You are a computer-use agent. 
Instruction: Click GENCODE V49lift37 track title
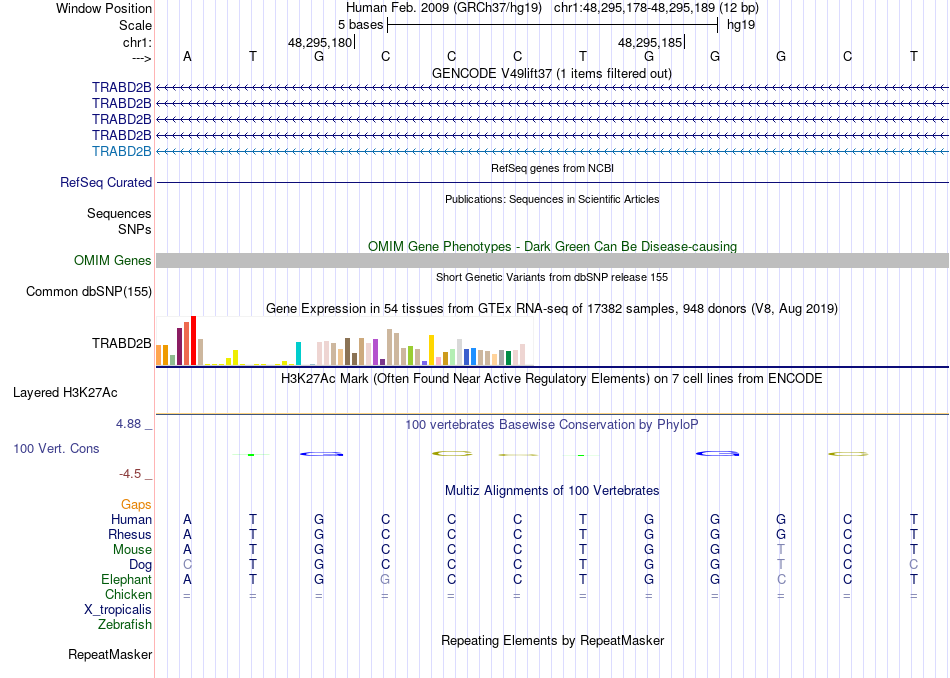pos(552,74)
